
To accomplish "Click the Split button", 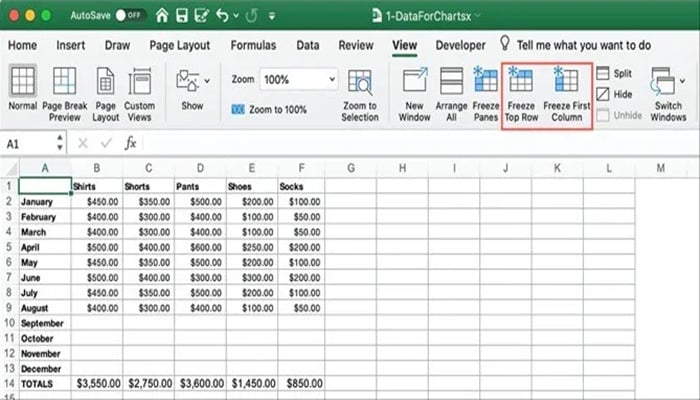I will click(614, 73).
